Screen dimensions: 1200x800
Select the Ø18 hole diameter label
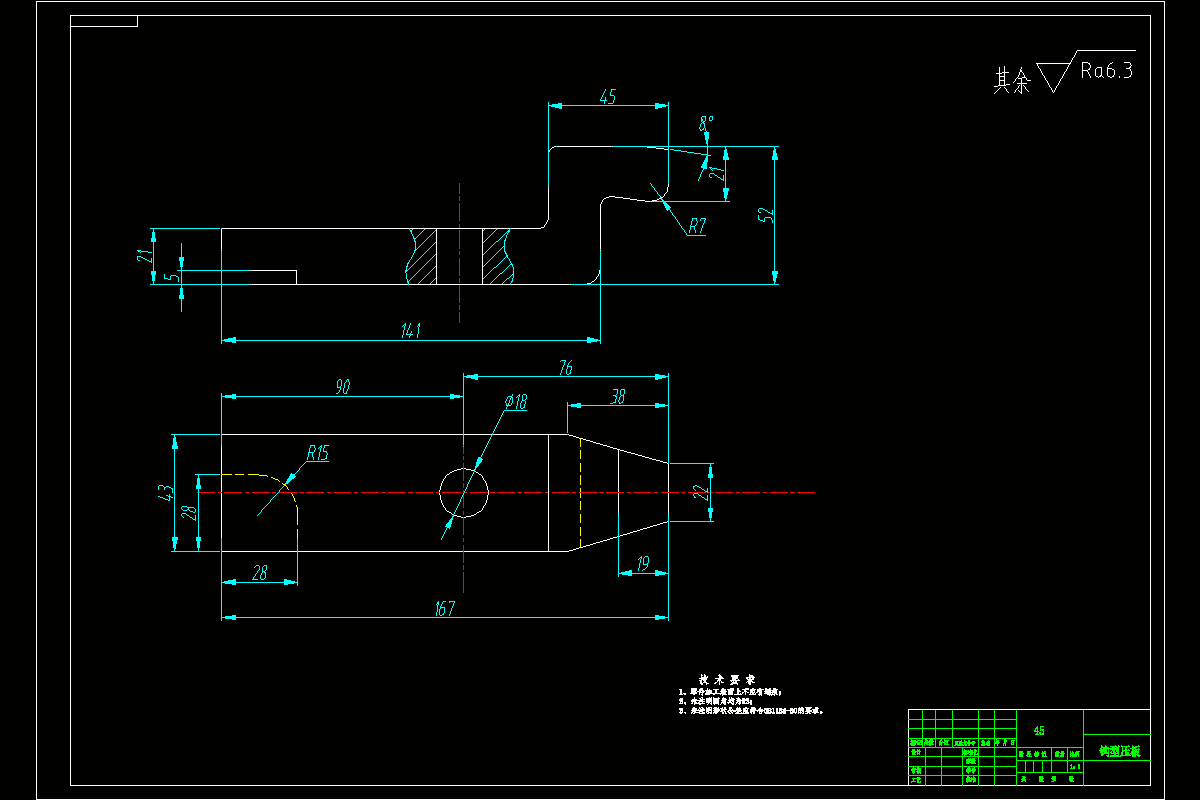[x=515, y=402]
